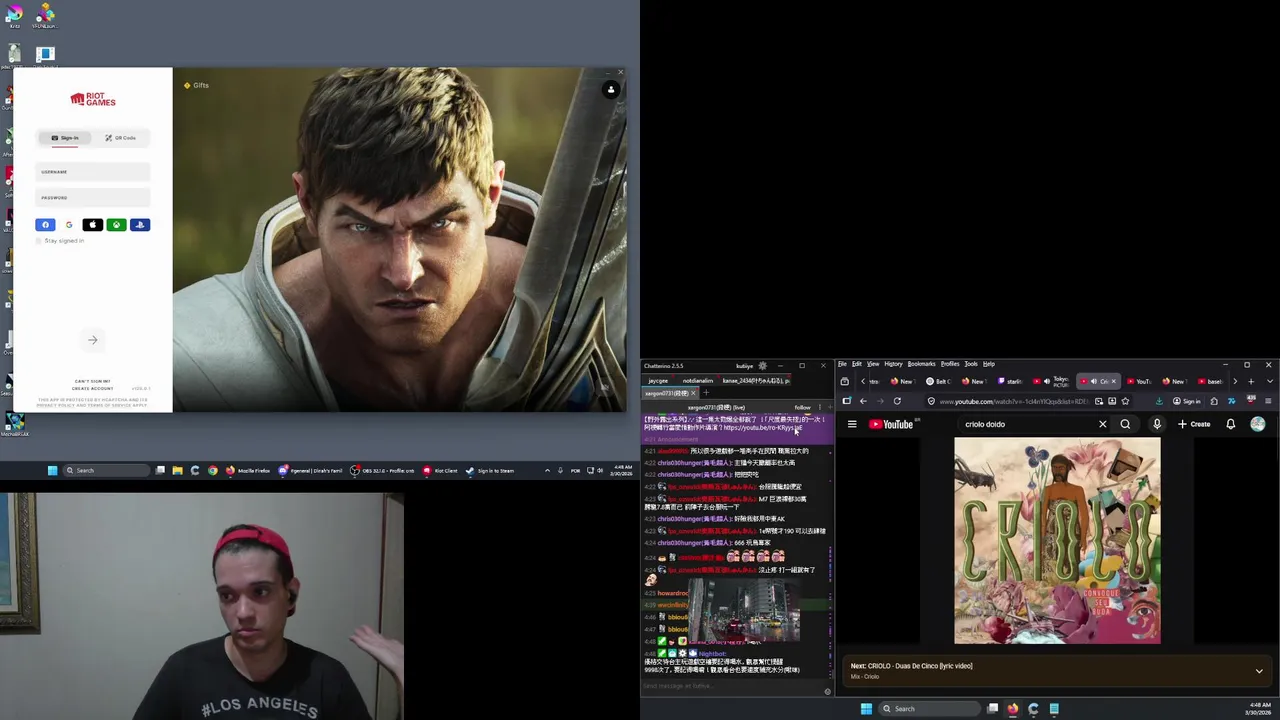Switch to the notdianalim Chatterino tab
Image resolution: width=1280 pixels, height=720 pixels.
coord(698,381)
